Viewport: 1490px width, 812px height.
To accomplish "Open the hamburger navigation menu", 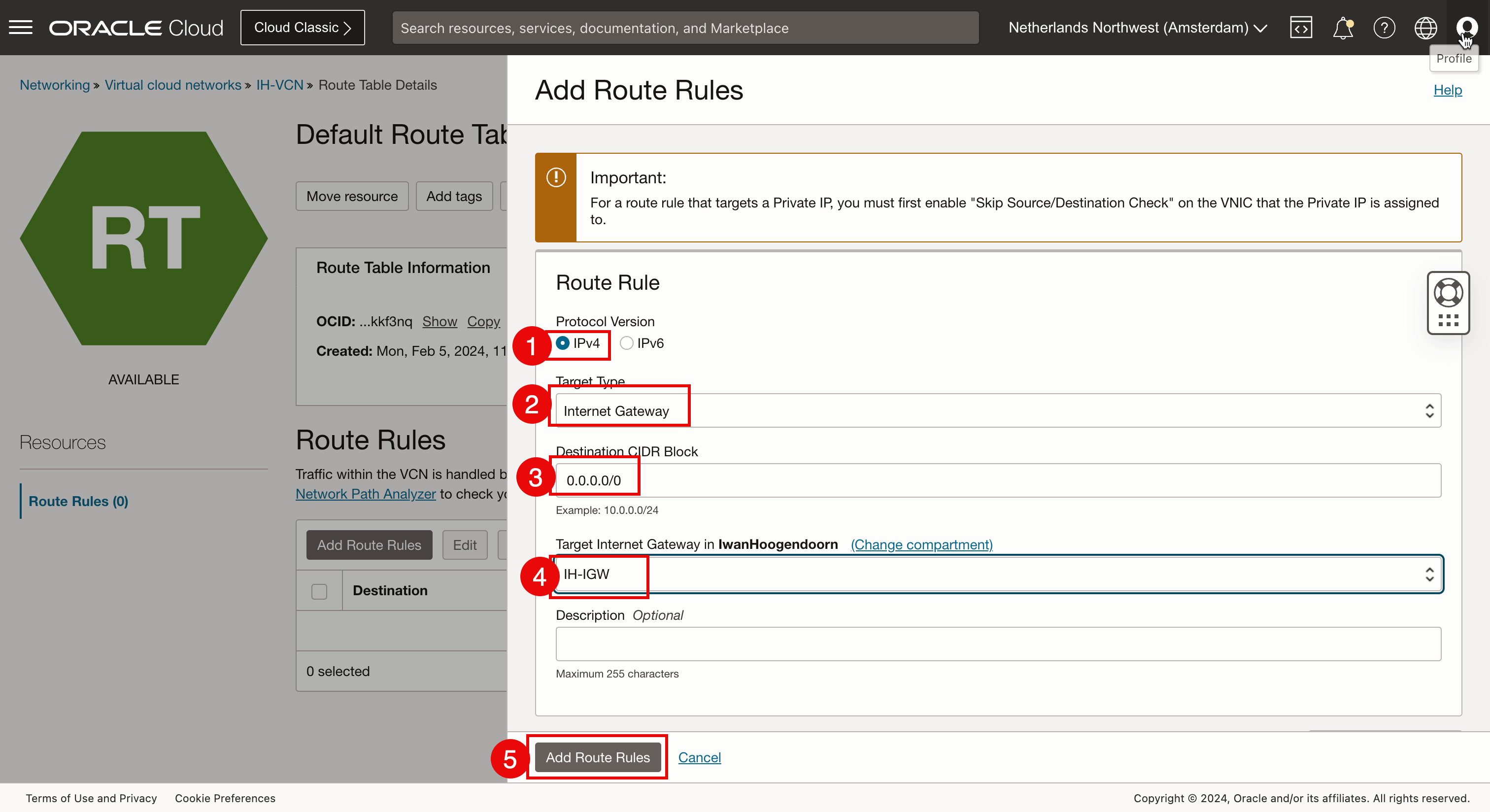I will point(21,27).
